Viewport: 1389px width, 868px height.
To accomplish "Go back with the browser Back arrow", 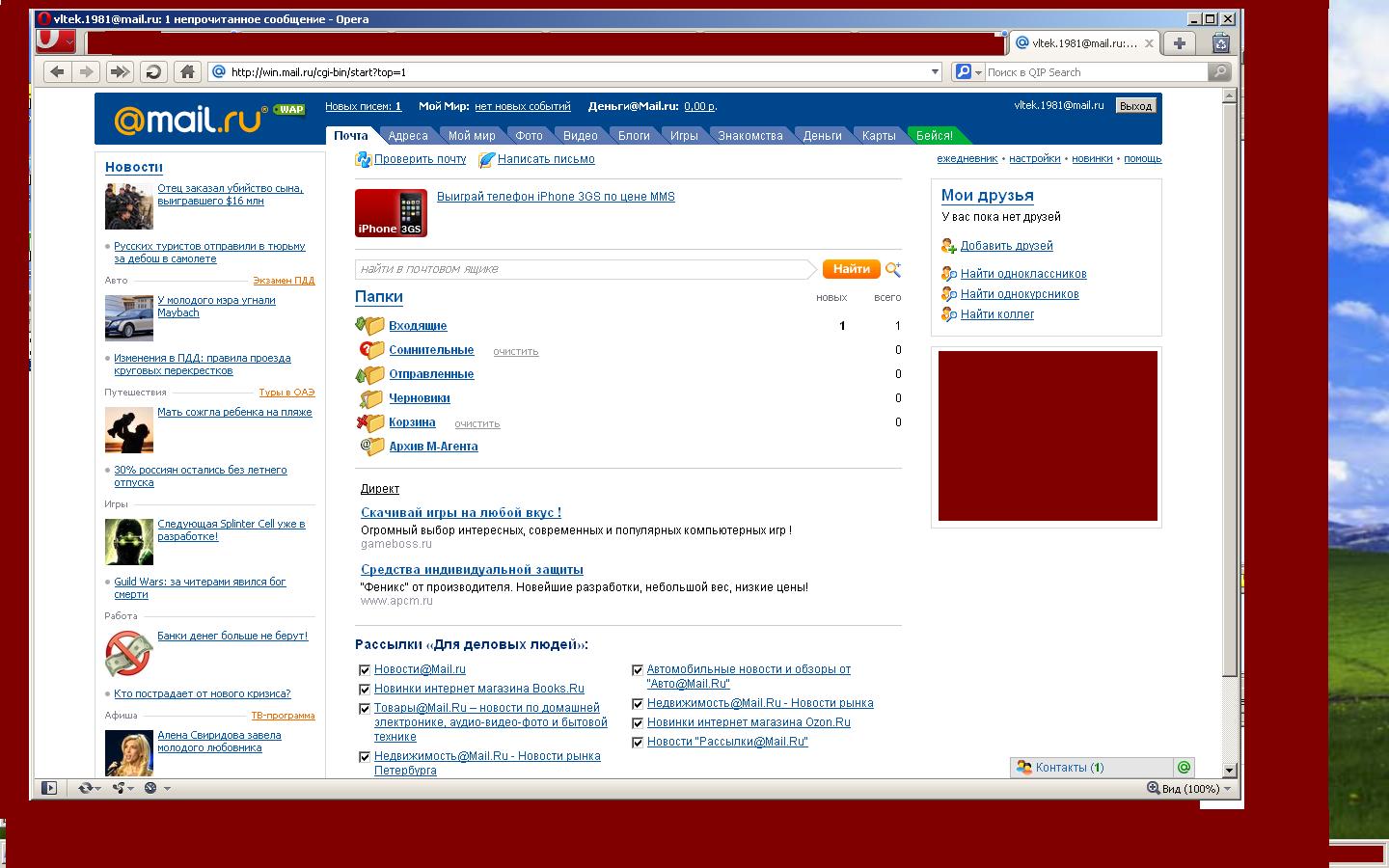I will 58,71.
